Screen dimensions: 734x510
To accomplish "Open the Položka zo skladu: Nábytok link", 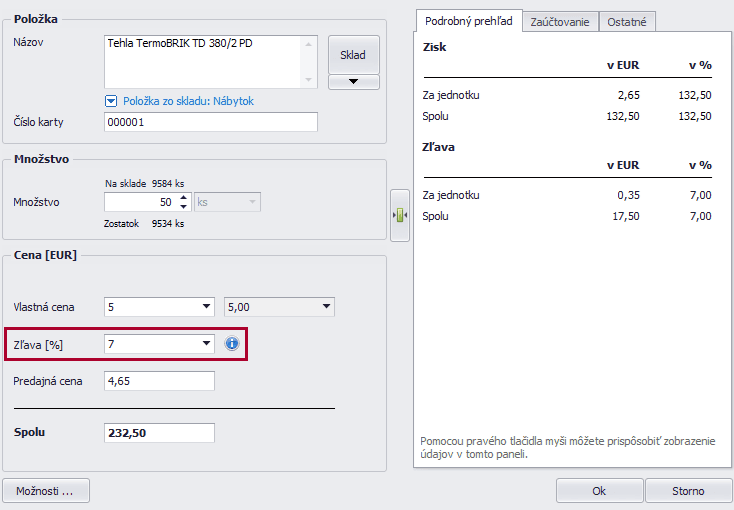I will click(188, 101).
